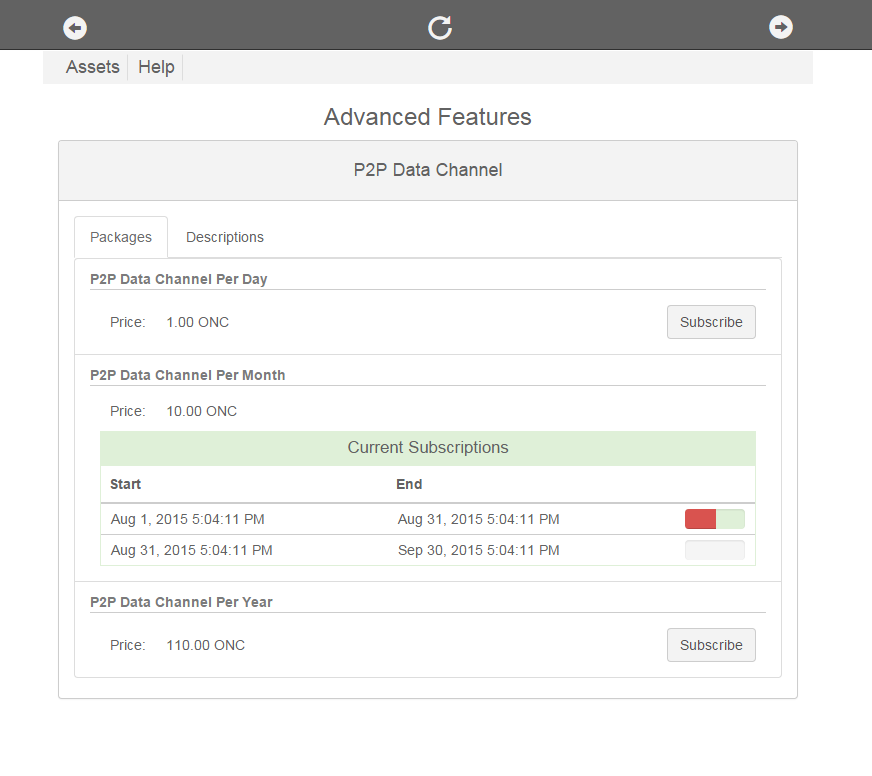
Task: Click the Advanced Features page title
Action: pyautogui.click(x=428, y=117)
